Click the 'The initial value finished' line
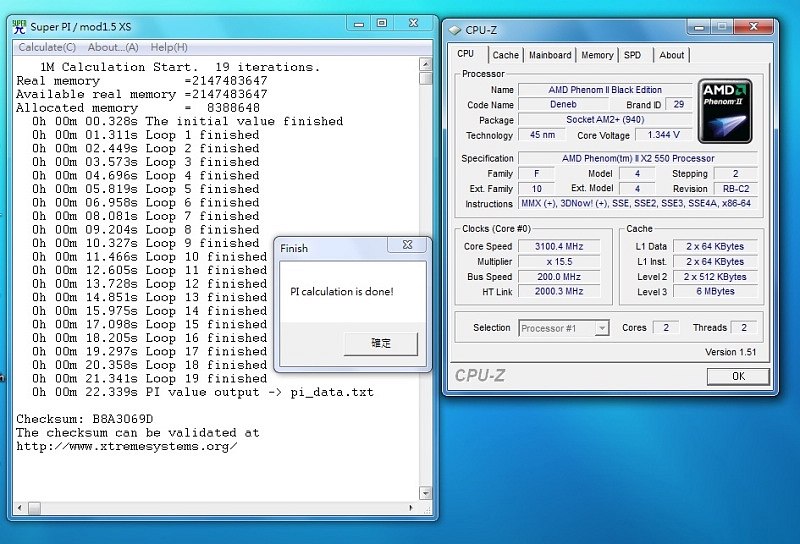This screenshot has width=800, height=544. pyautogui.click(x=187, y=121)
